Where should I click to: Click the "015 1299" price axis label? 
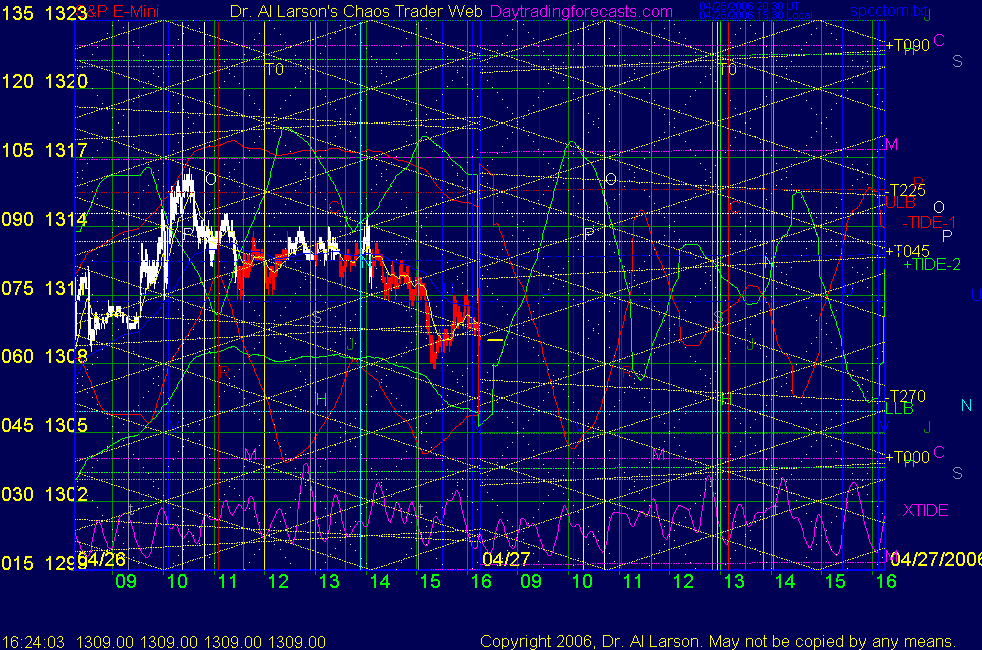point(44,563)
